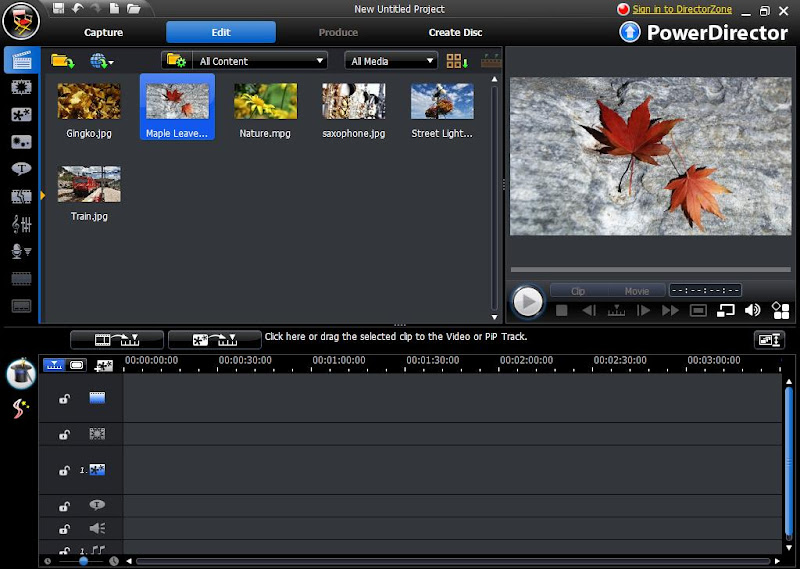Click the save project floppy icon
The image size is (800, 569).
click(59, 9)
